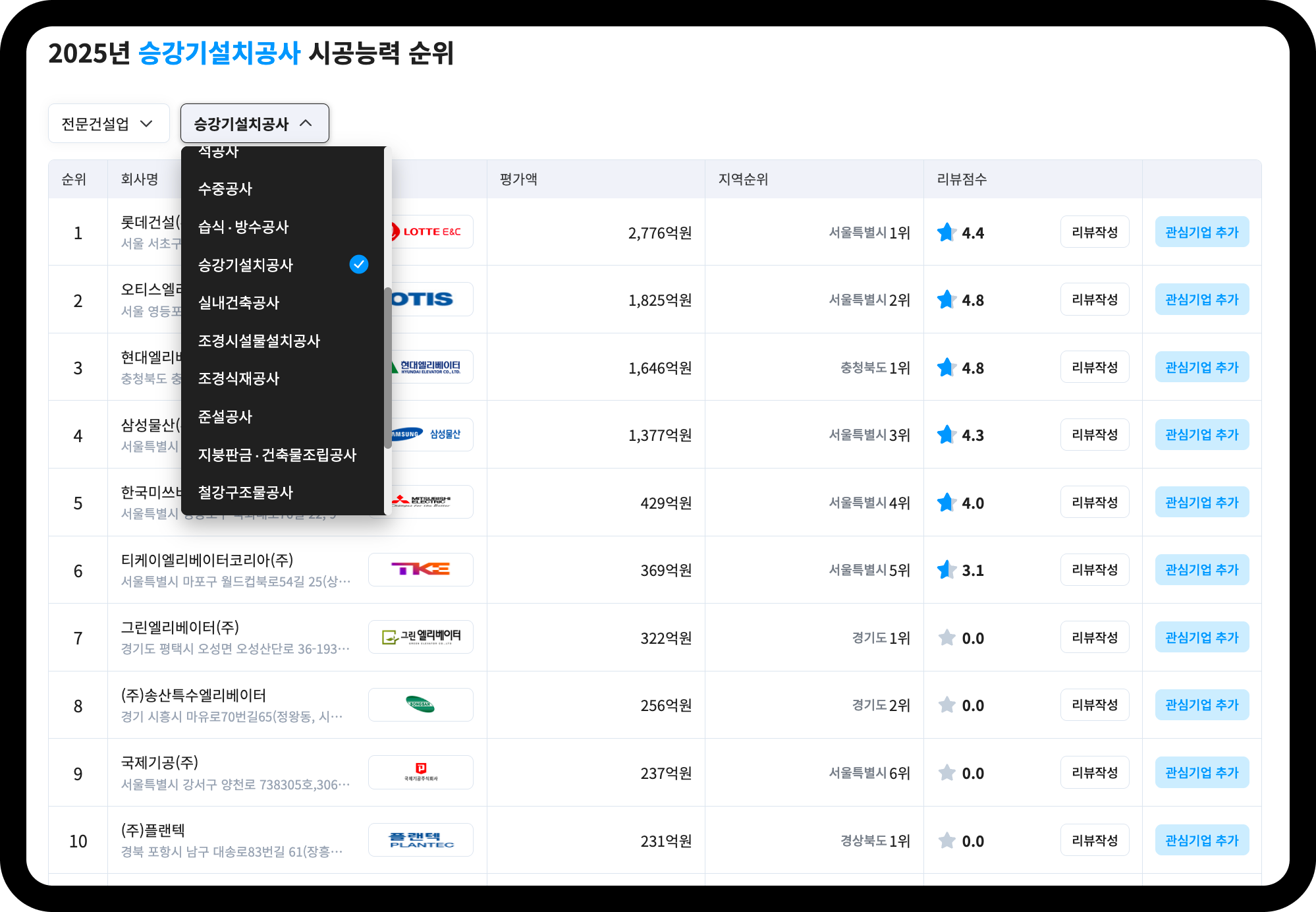
Task: Click 관심기업 추가 for rank 3
Action: pos(1202,367)
